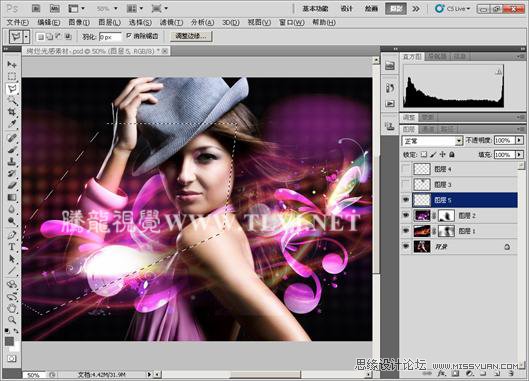Open the tool preset picker arrow
Viewport: 529px width, 381px height.
(26, 36)
